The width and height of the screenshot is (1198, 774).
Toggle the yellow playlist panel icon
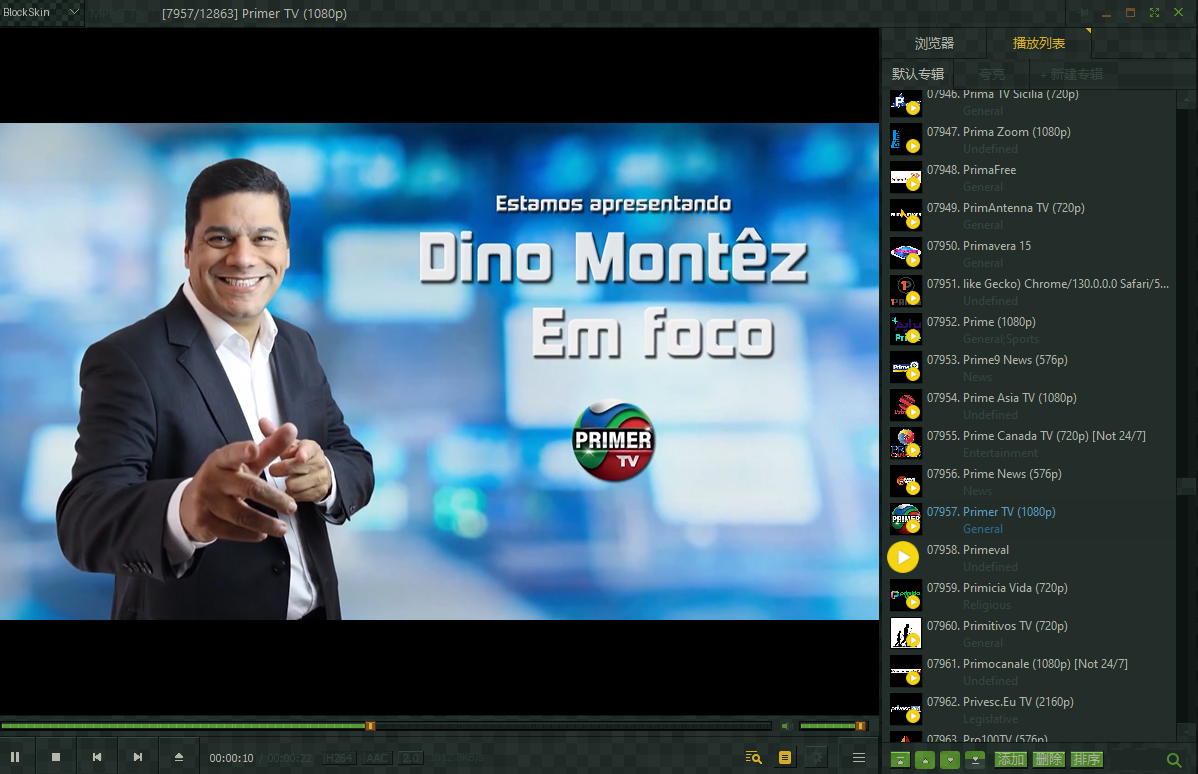point(785,757)
